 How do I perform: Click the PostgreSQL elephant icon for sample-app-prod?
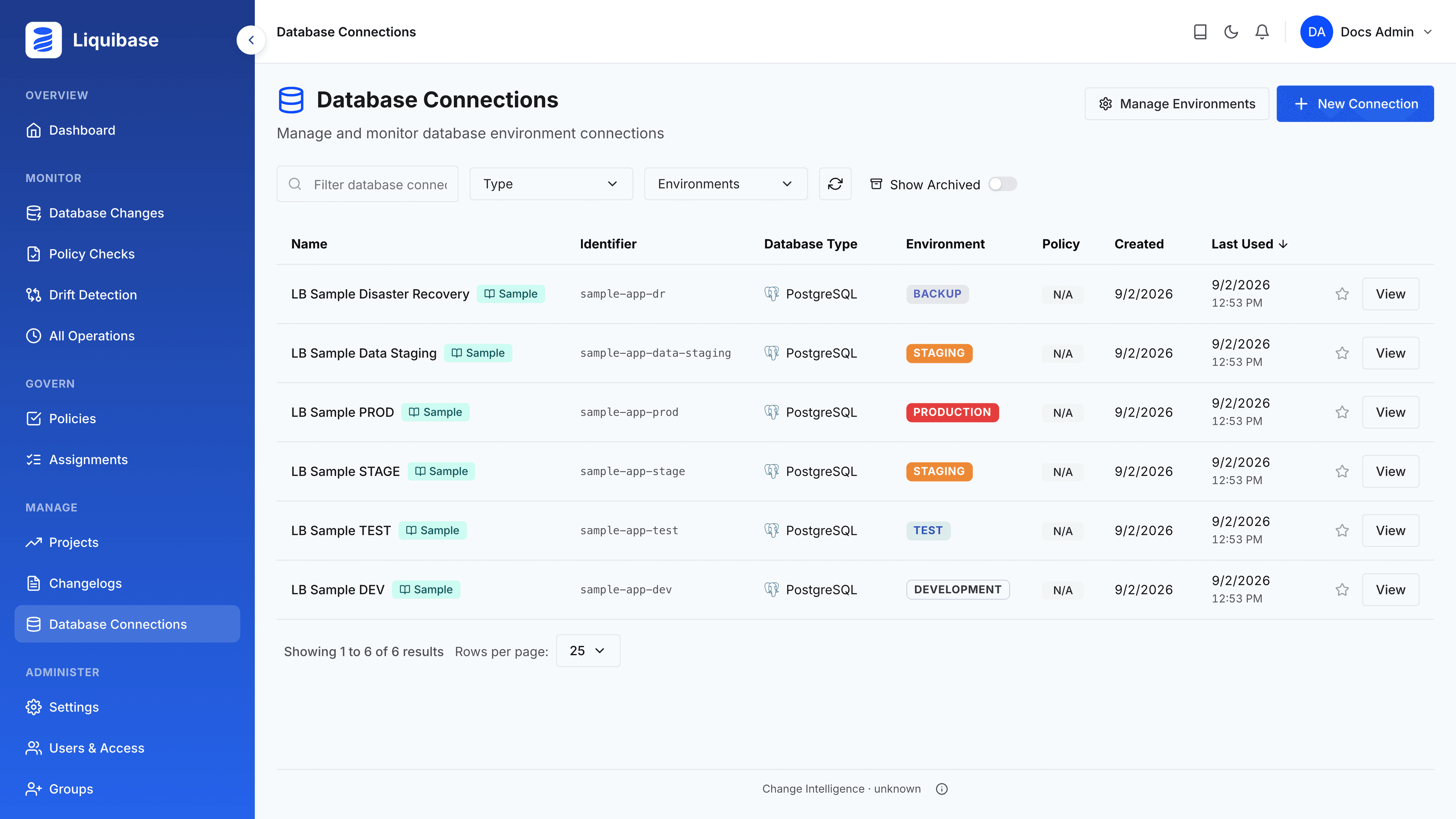pyautogui.click(x=772, y=413)
